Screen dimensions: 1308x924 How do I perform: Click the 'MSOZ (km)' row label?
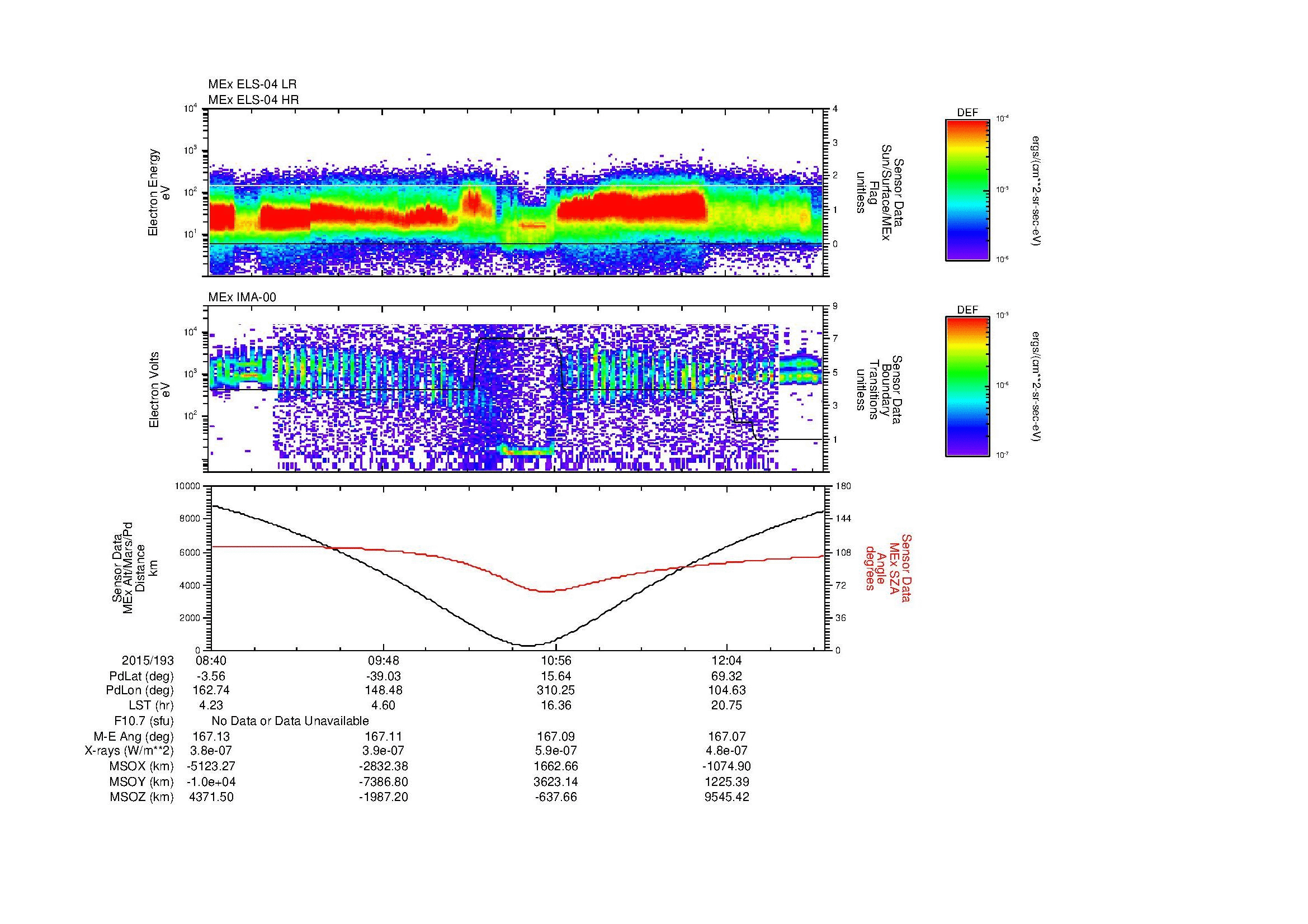pos(142,797)
